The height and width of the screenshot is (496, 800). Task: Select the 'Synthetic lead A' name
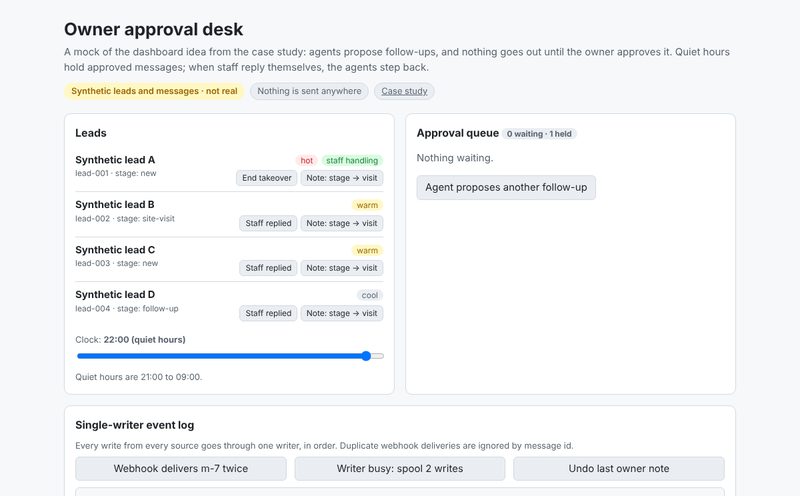115,160
